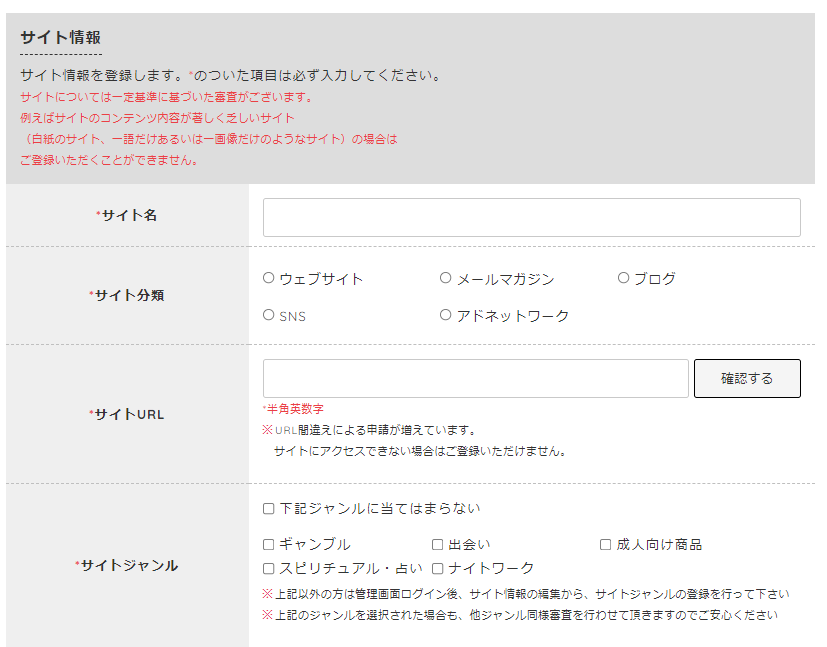This screenshot has height=647, width=827.
Task: Toggle the スピリチュアル・占い checkbox
Action: (268, 568)
